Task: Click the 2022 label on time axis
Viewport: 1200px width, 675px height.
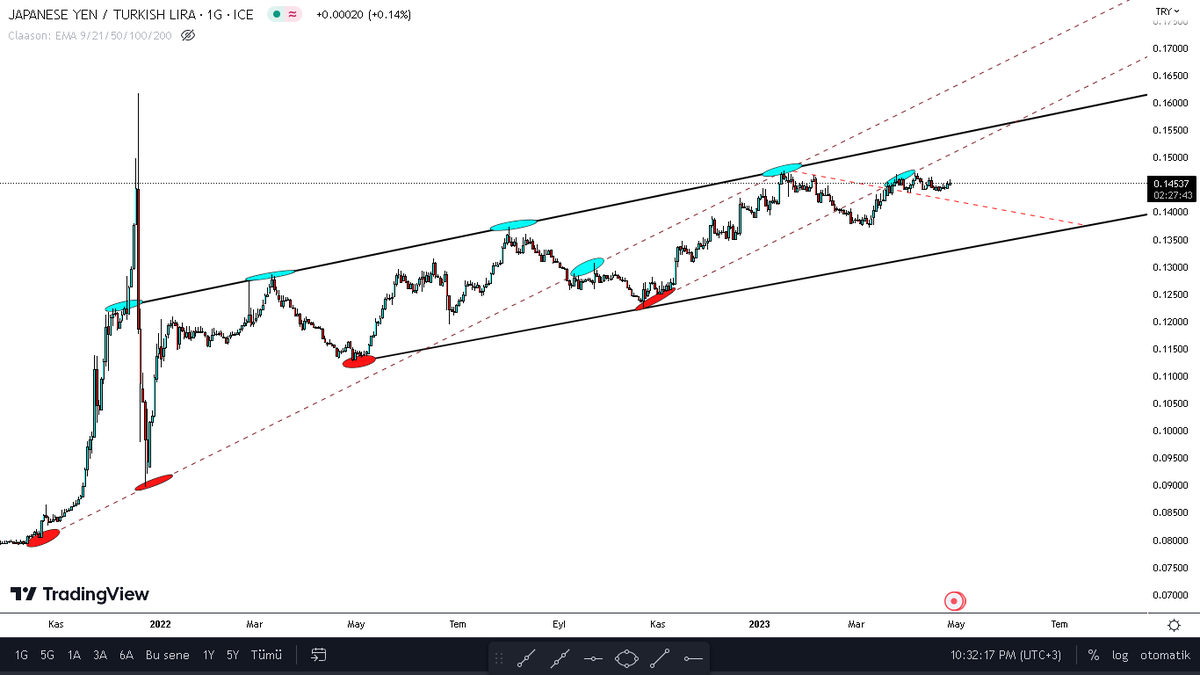Action: 160,624
